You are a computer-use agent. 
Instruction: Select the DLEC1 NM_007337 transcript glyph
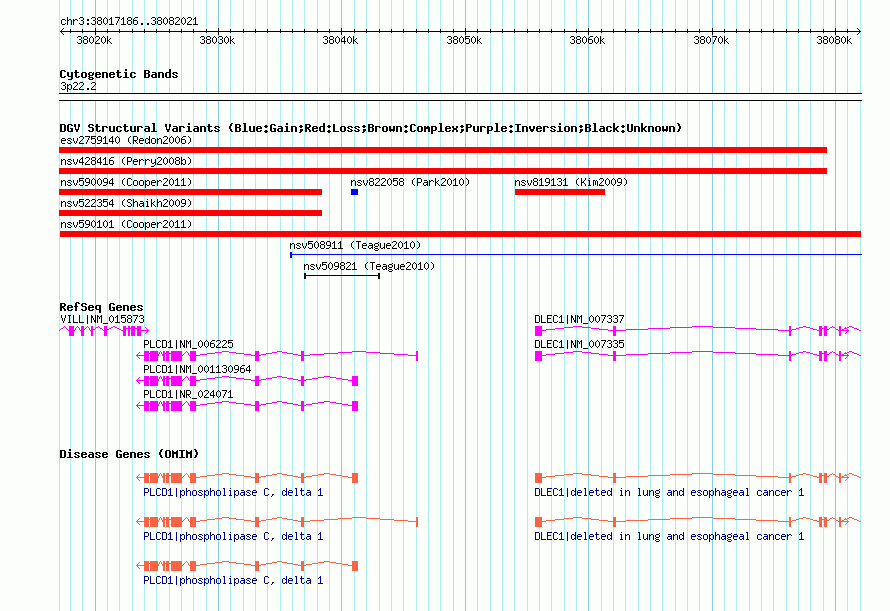[x=698, y=330]
